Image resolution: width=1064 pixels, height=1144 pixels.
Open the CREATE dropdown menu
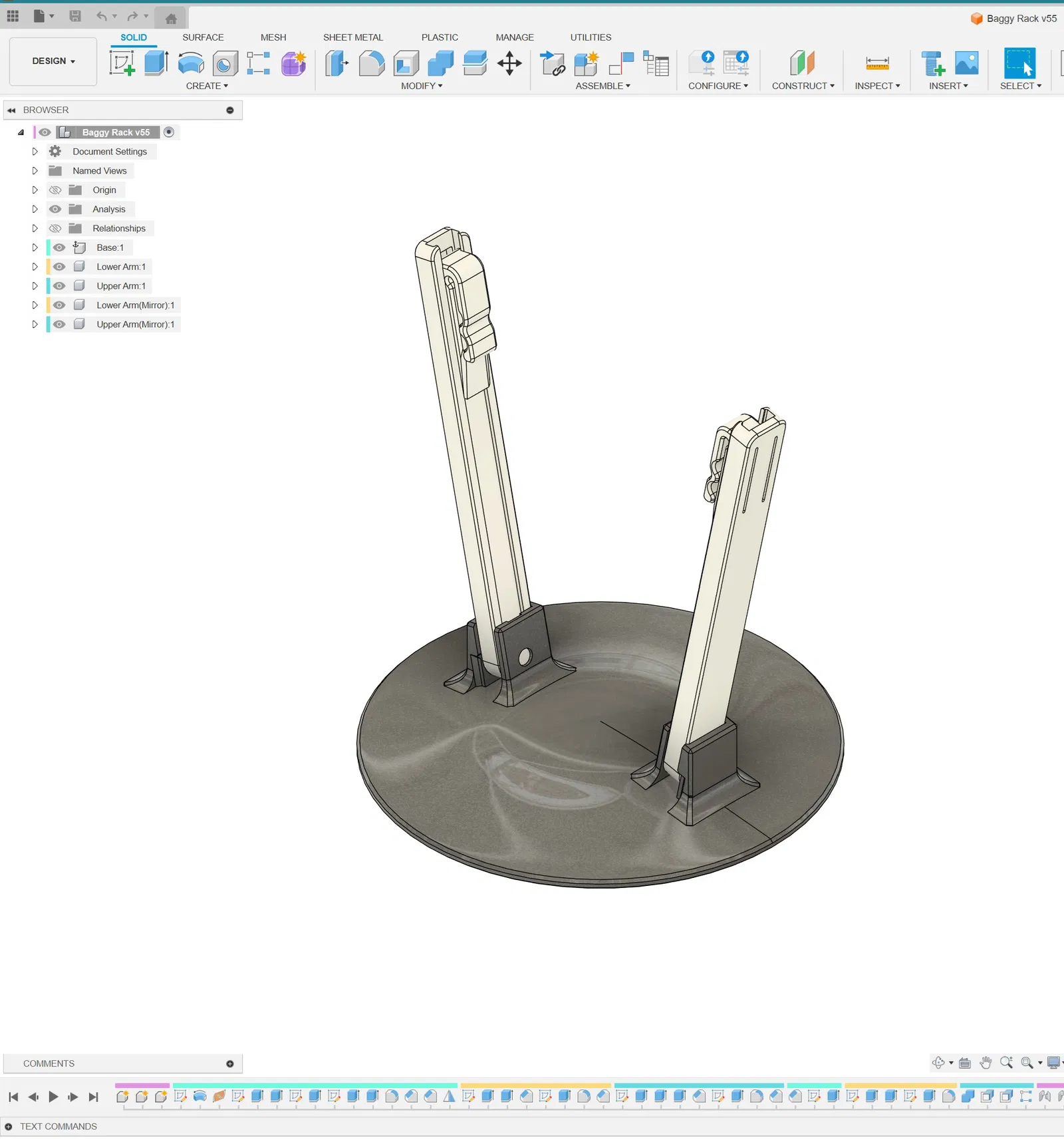[207, 86]
